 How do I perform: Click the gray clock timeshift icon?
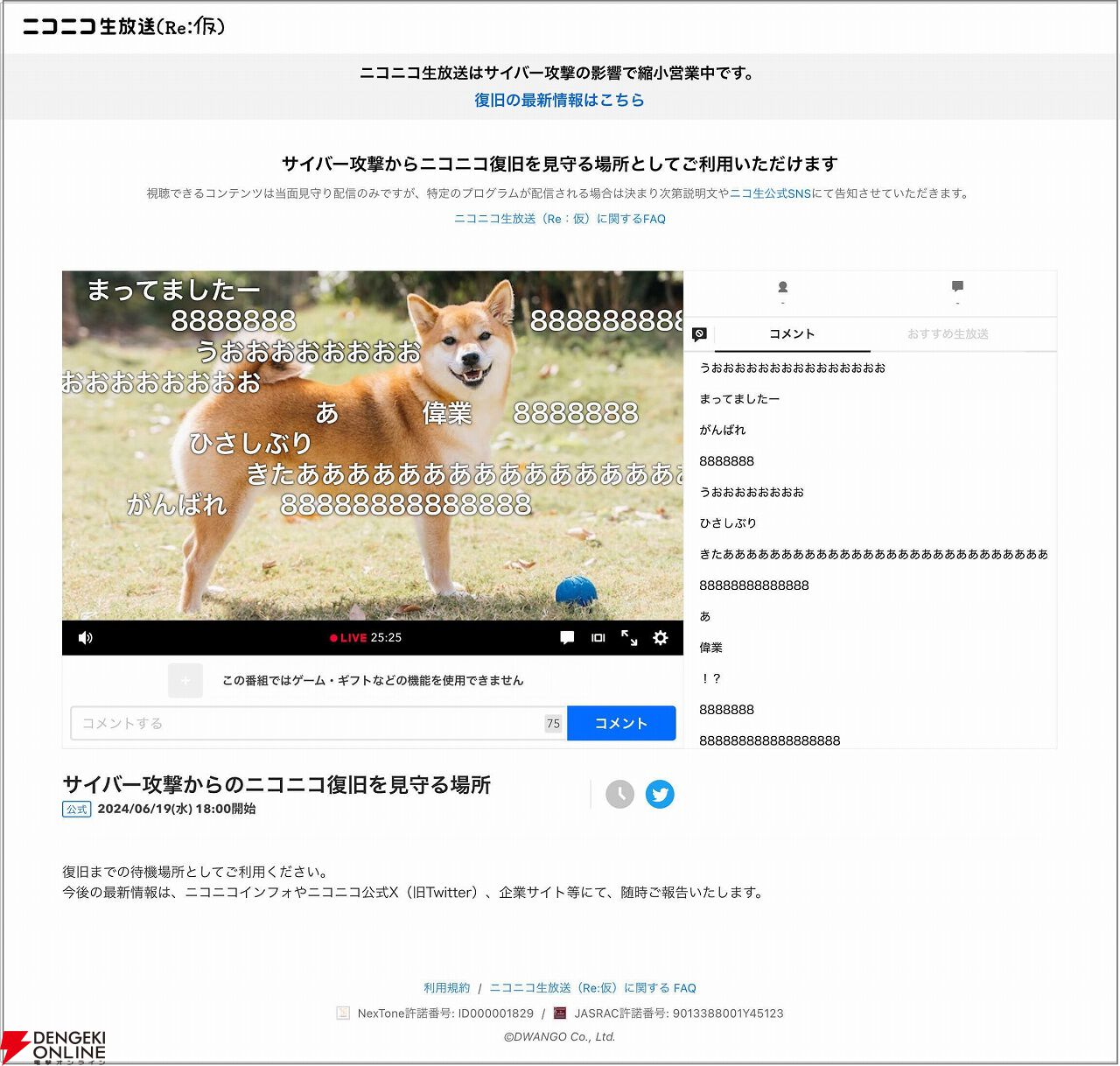(619, 794)
